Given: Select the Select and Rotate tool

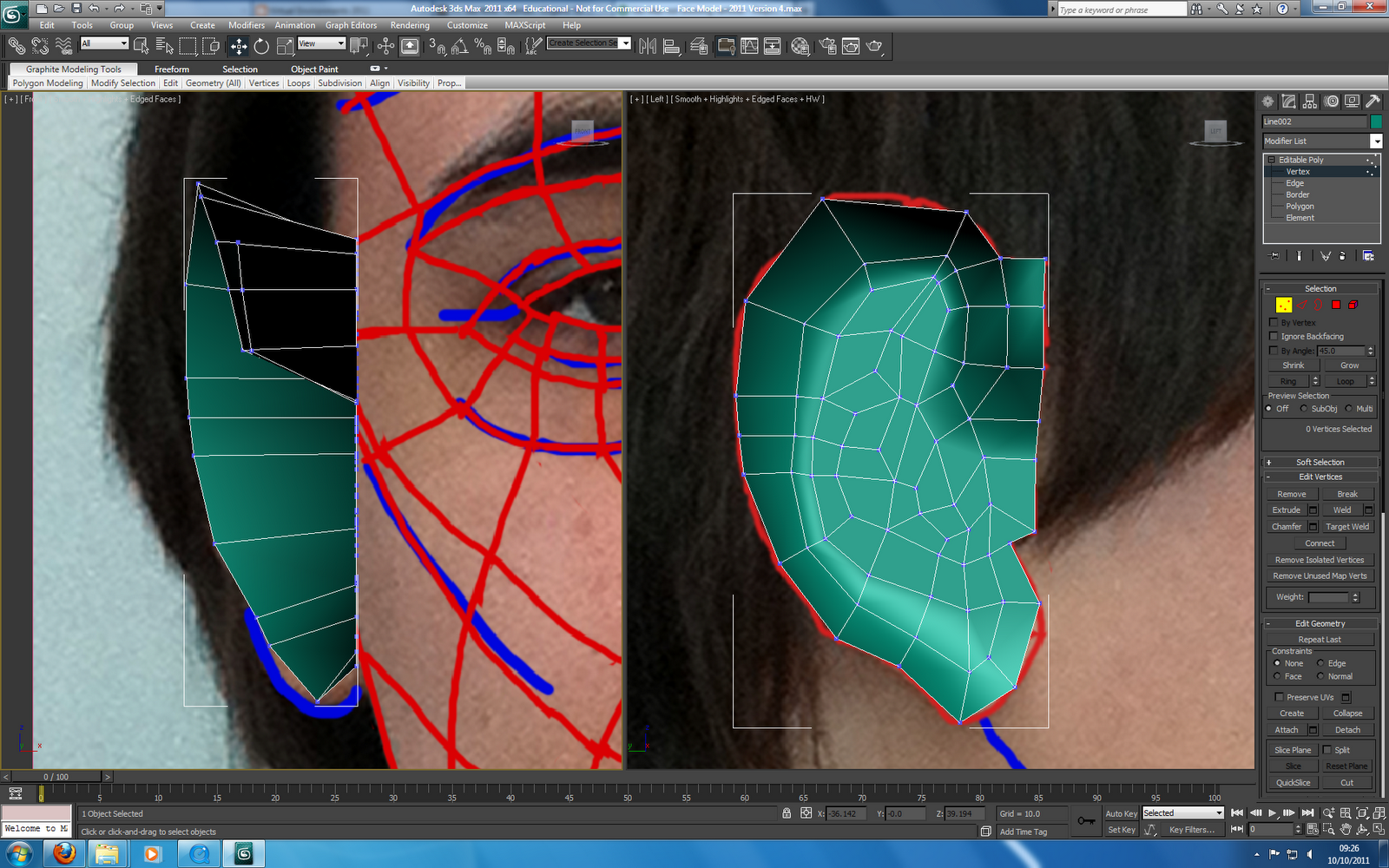Looking at the screenshot, I should 260,45.
